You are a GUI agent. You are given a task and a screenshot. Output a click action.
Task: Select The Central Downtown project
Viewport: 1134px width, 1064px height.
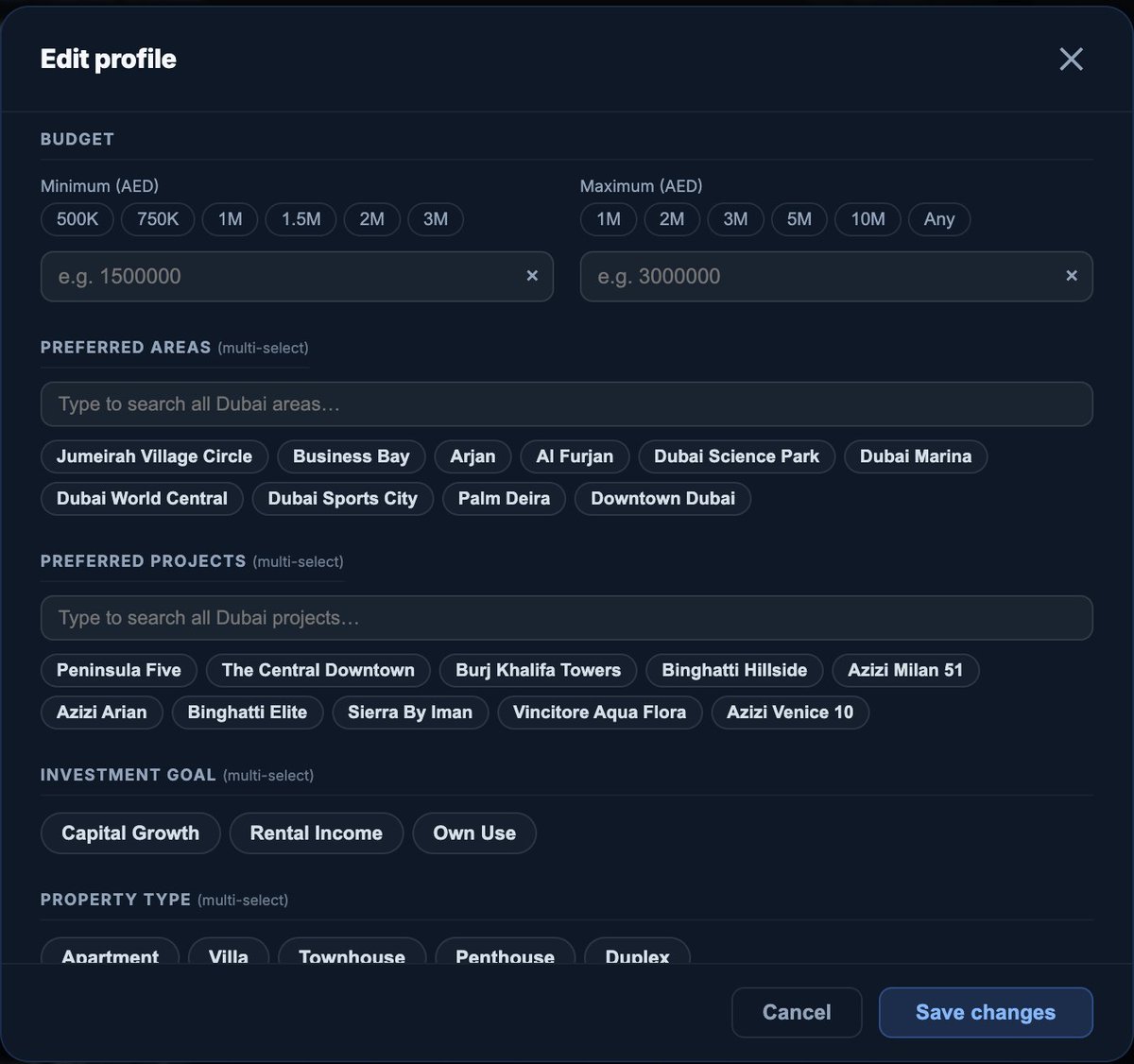pyautogui.click(x=318, y=670)
